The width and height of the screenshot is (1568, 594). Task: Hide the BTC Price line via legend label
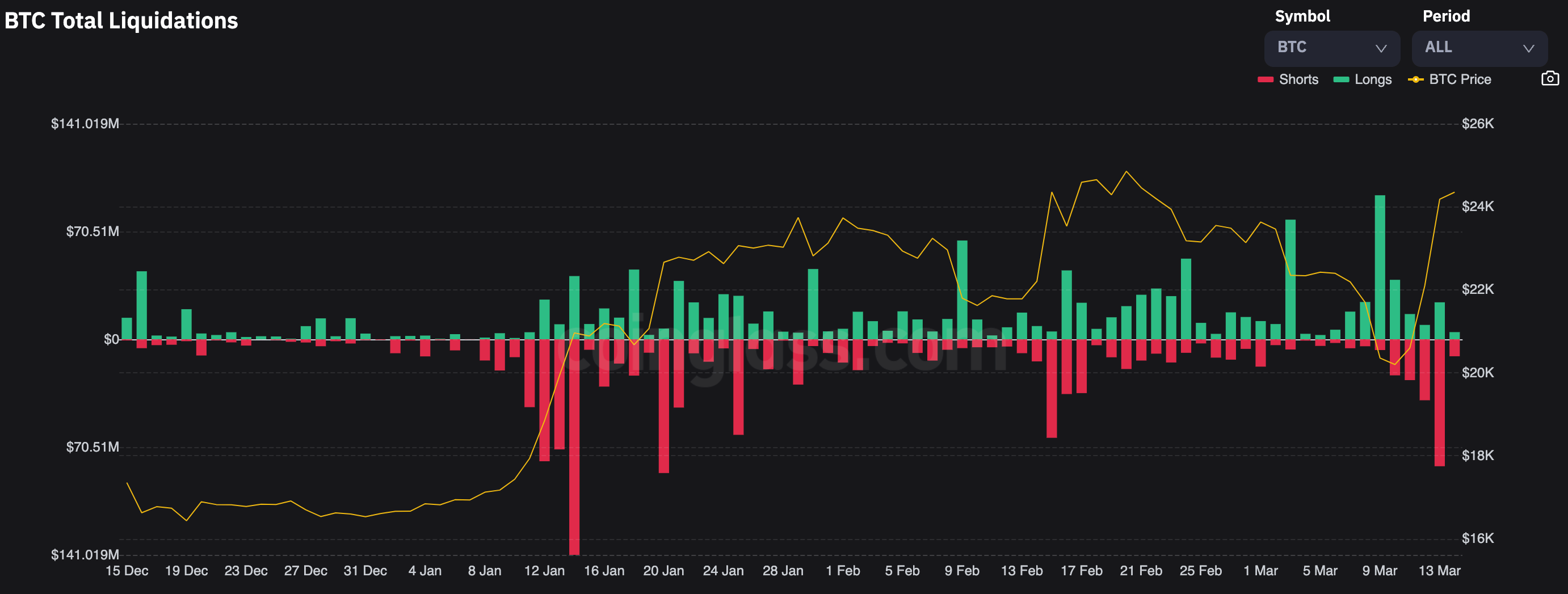(x=1460, y=80)
